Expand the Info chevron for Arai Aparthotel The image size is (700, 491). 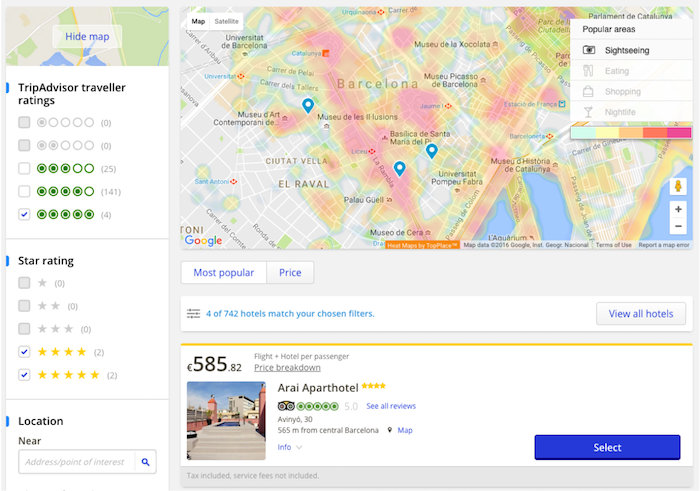point(299,447)
